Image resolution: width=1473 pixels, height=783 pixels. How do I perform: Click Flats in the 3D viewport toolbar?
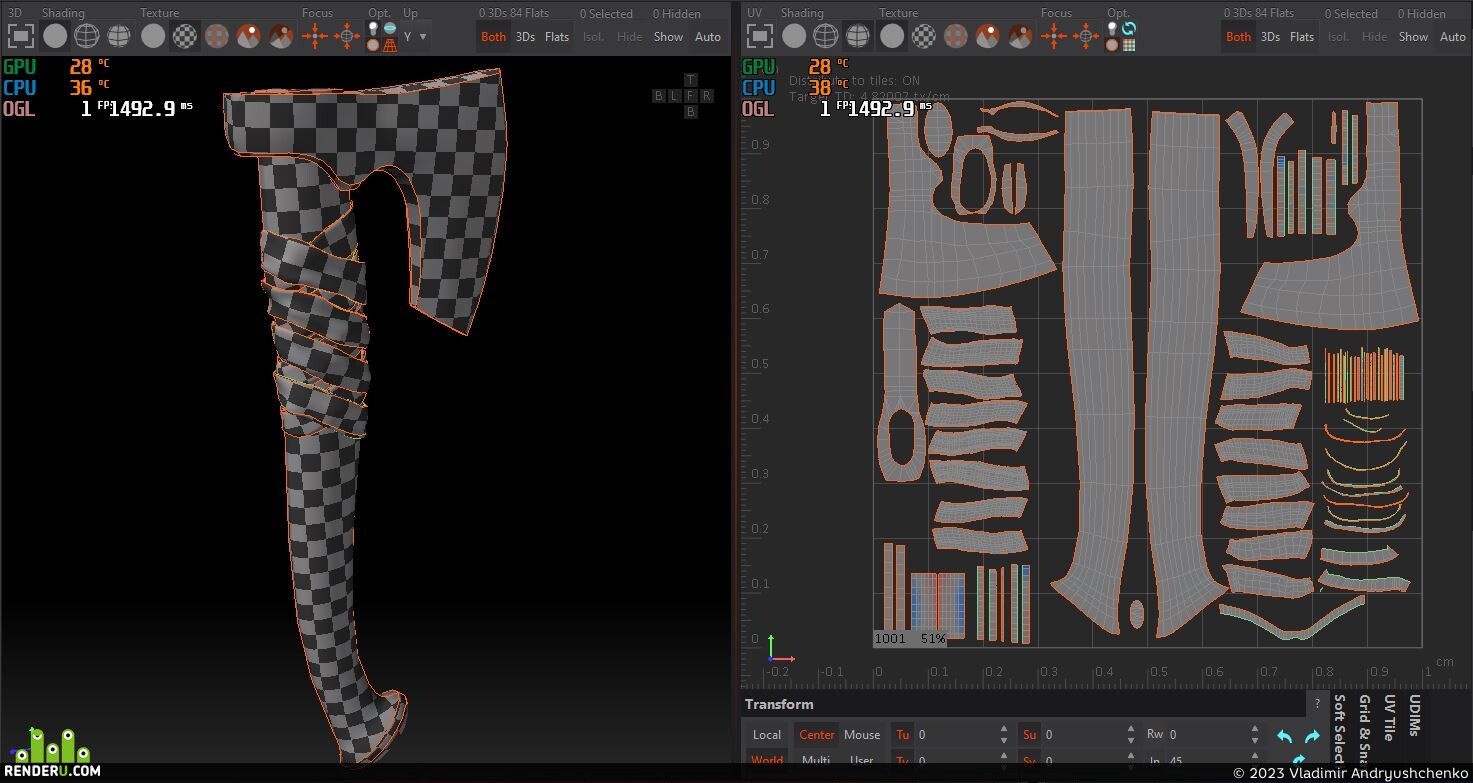click(x=557, y=37)
